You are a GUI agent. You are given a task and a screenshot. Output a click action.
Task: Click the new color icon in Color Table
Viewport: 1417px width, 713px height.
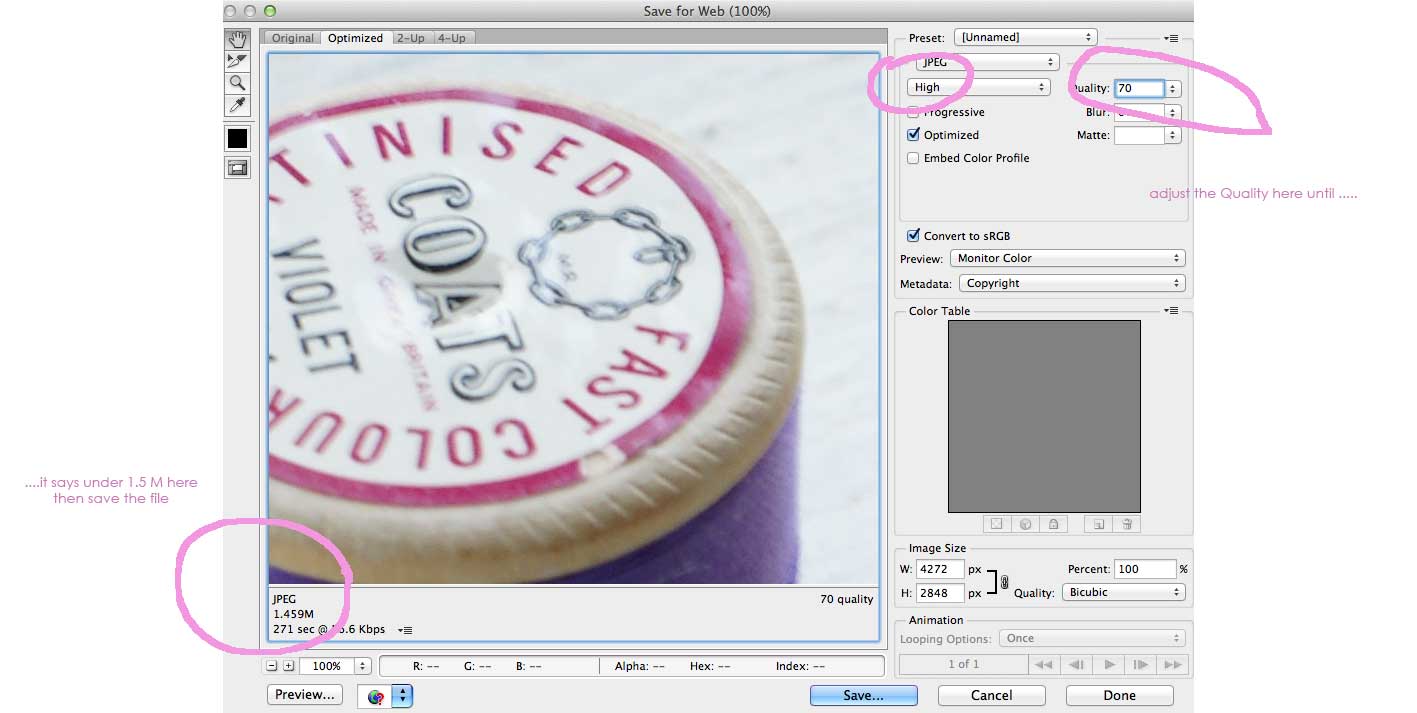tap(1098, 523)
